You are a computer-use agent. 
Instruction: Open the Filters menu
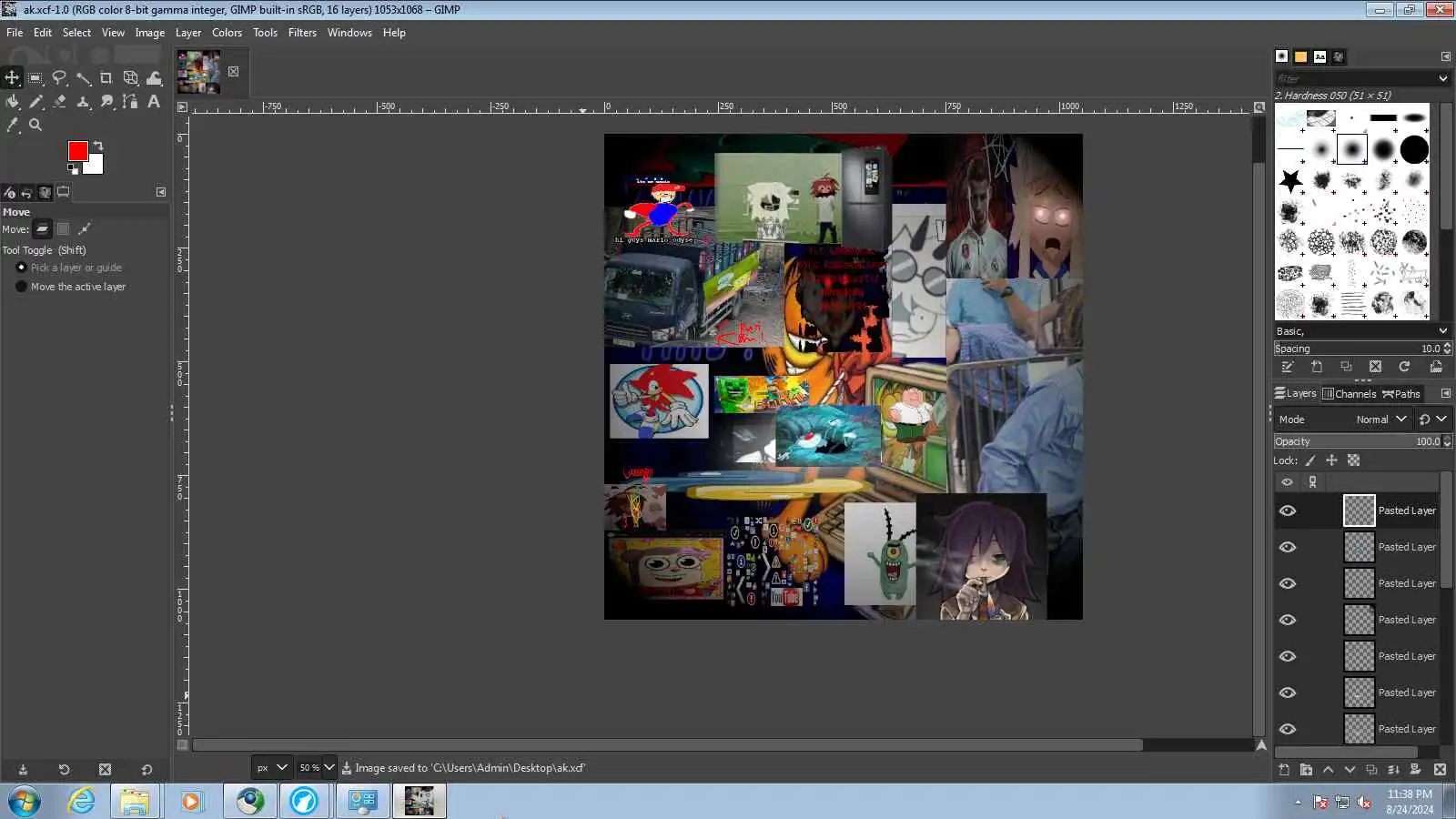coord(302,33)
